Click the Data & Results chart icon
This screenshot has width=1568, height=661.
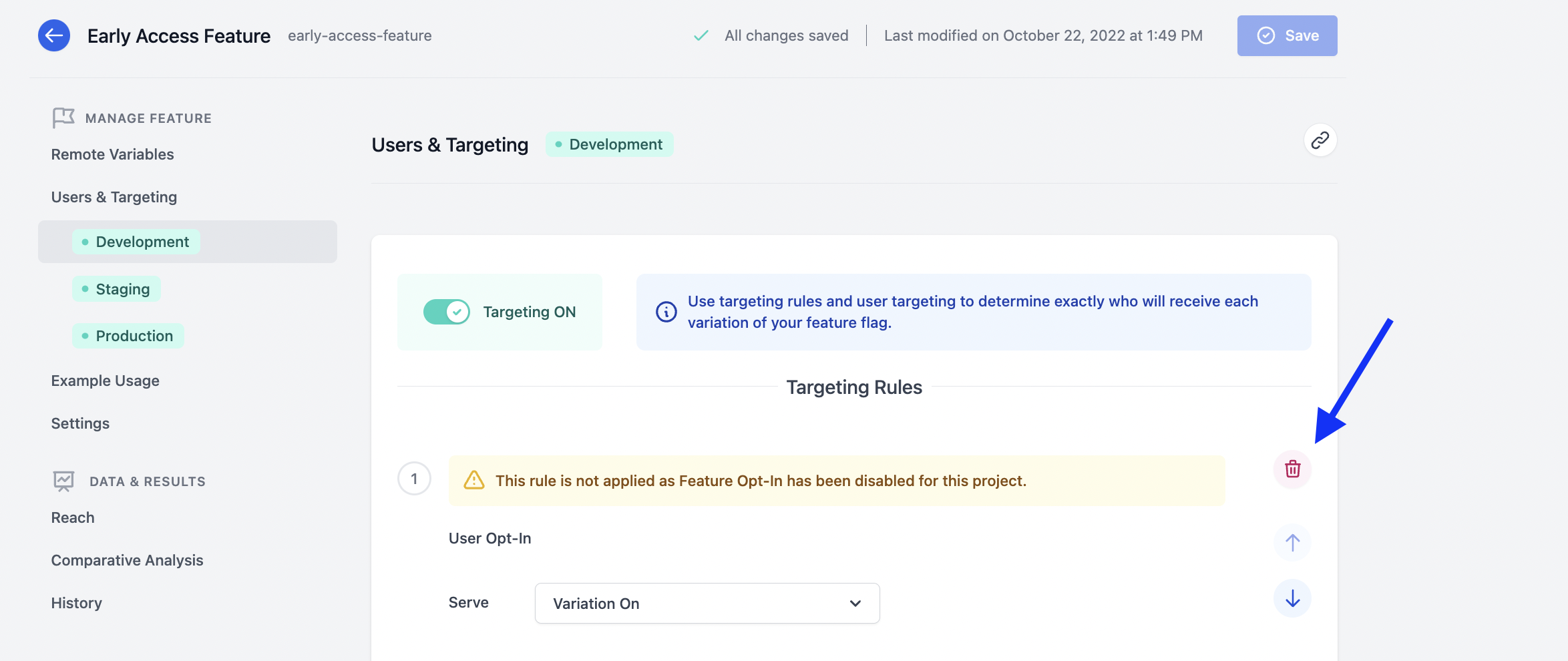point(63,480)
